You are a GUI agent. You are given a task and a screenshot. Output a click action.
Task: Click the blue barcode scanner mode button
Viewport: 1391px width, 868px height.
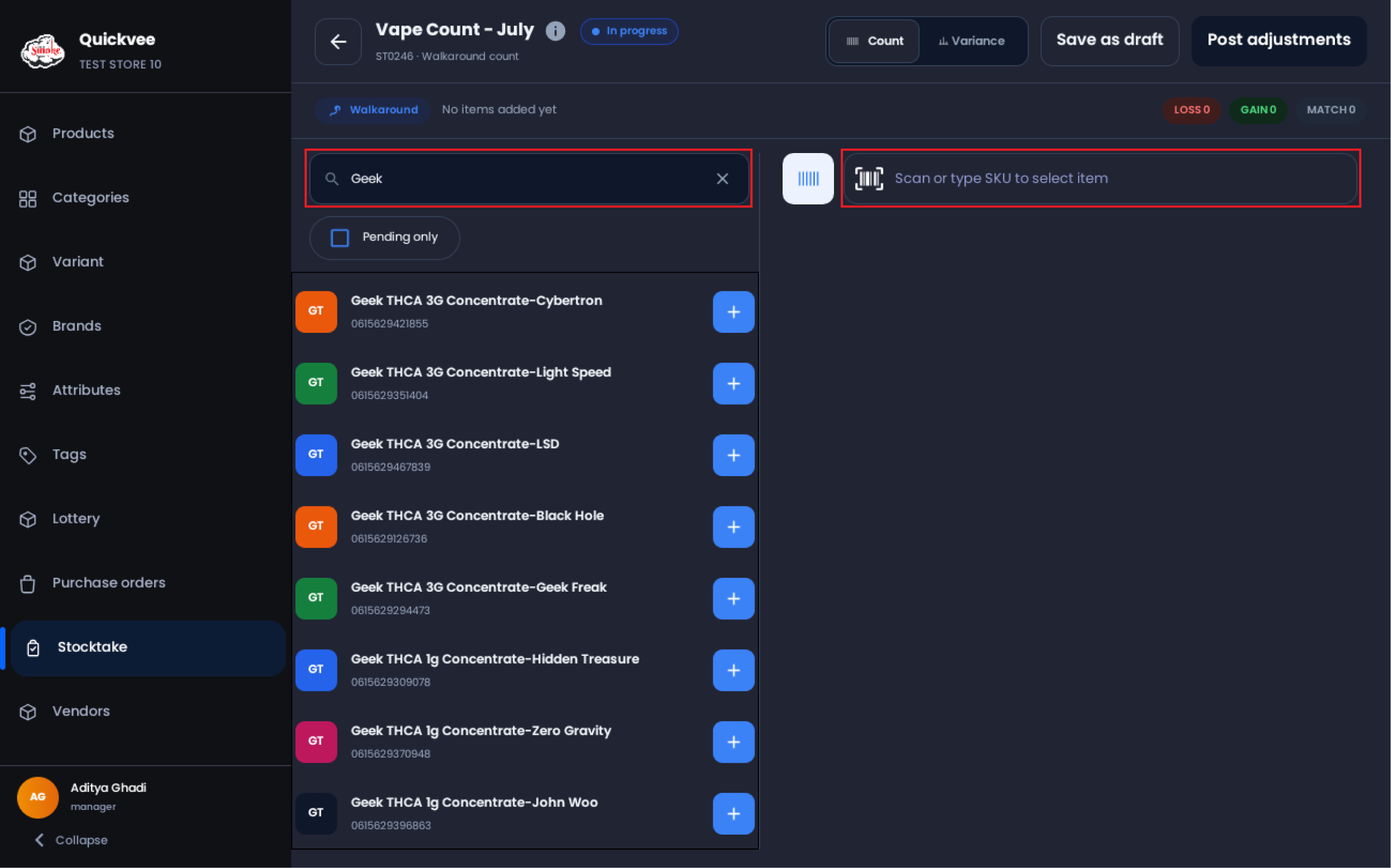(807, 179)
